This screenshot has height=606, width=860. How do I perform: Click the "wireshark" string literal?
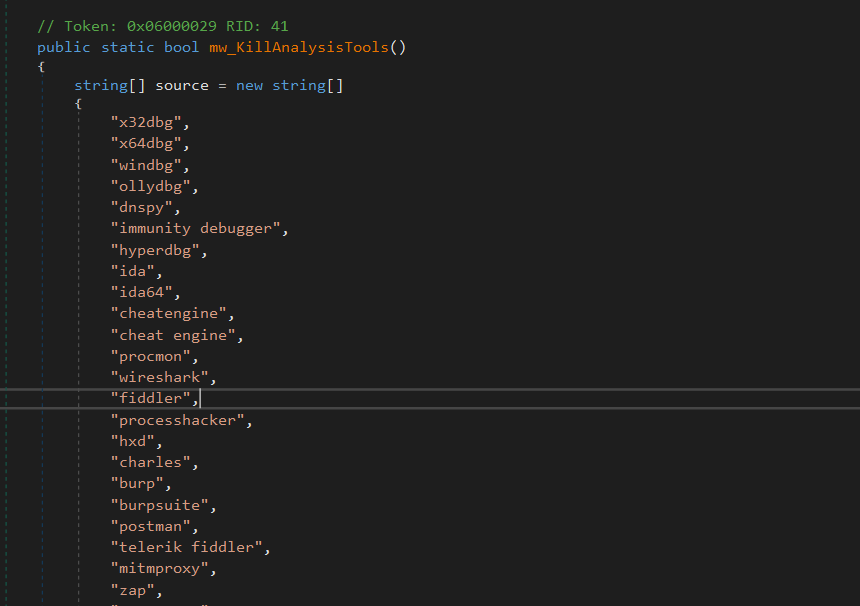tap(160, 377)
